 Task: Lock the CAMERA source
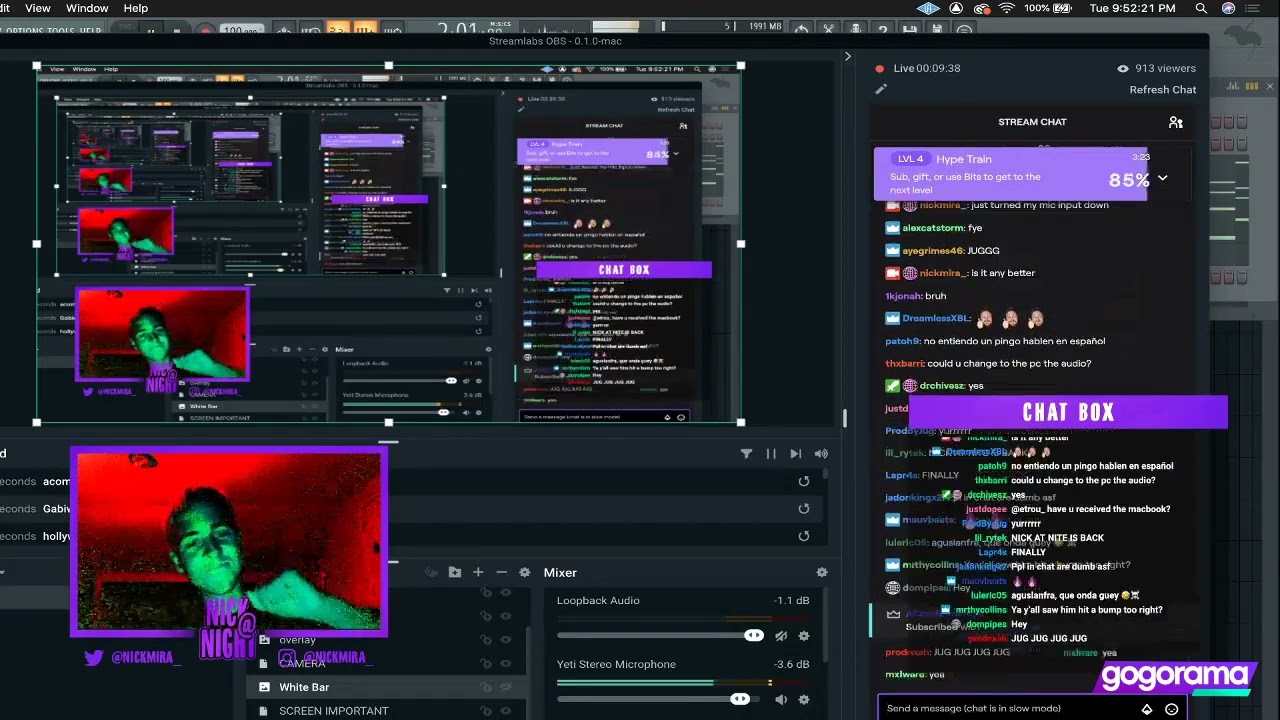[487, 663]
